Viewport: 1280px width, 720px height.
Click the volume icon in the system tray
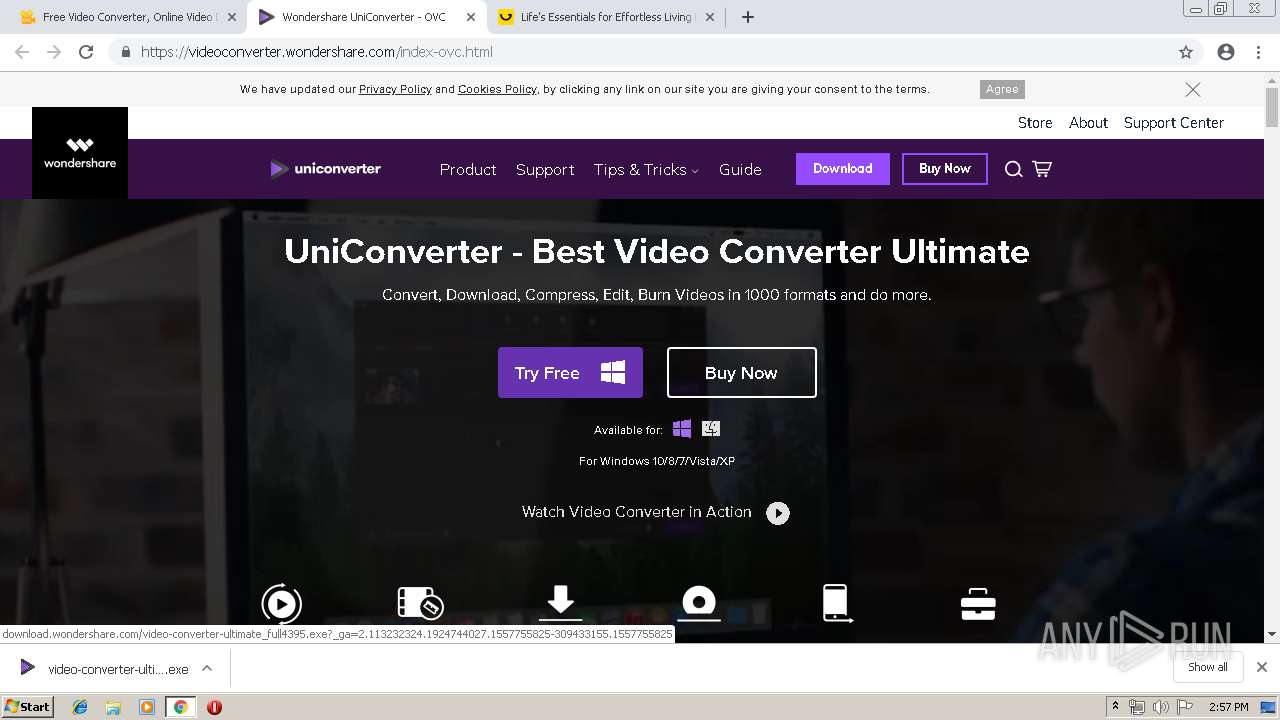(x=1160, y=707)
